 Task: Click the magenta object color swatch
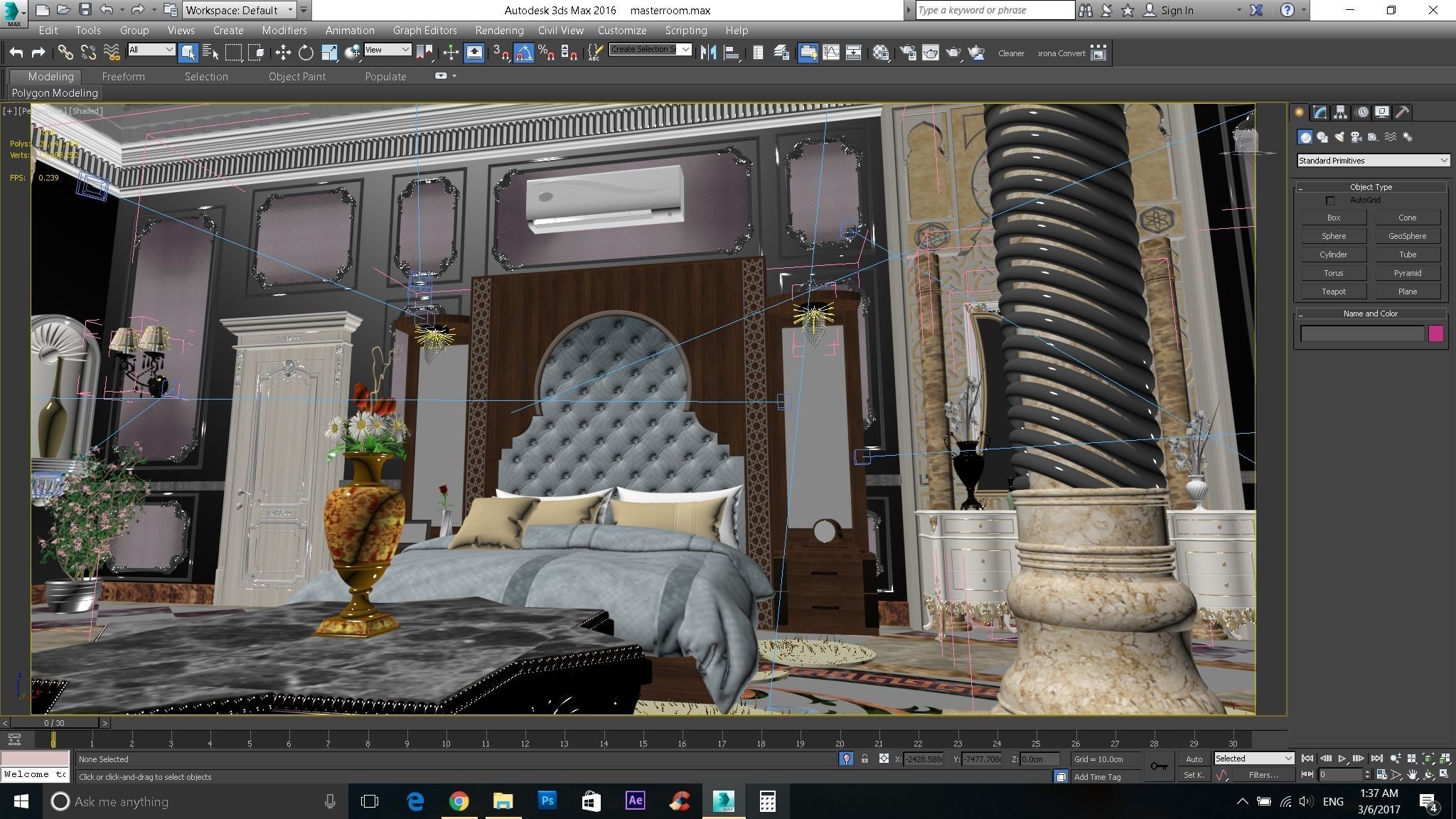click(1435, 333)
